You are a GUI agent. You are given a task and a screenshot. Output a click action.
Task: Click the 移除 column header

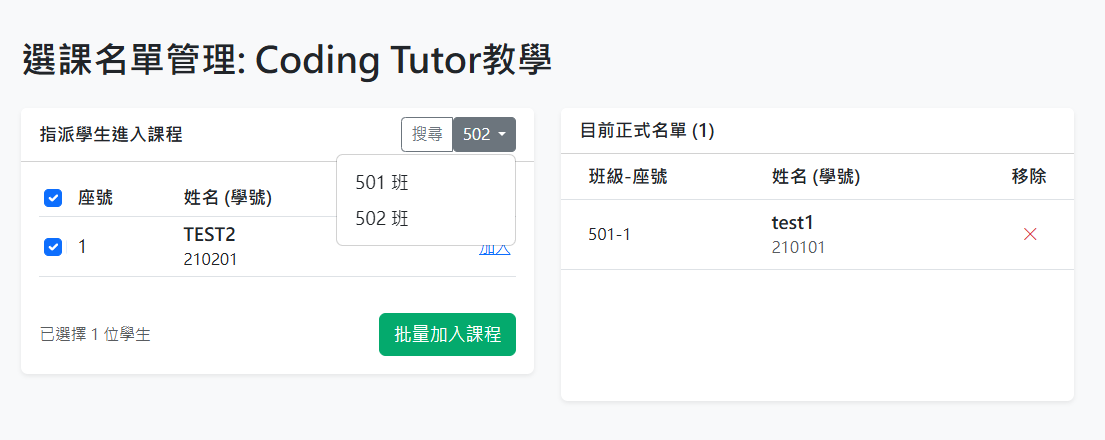1029,177
